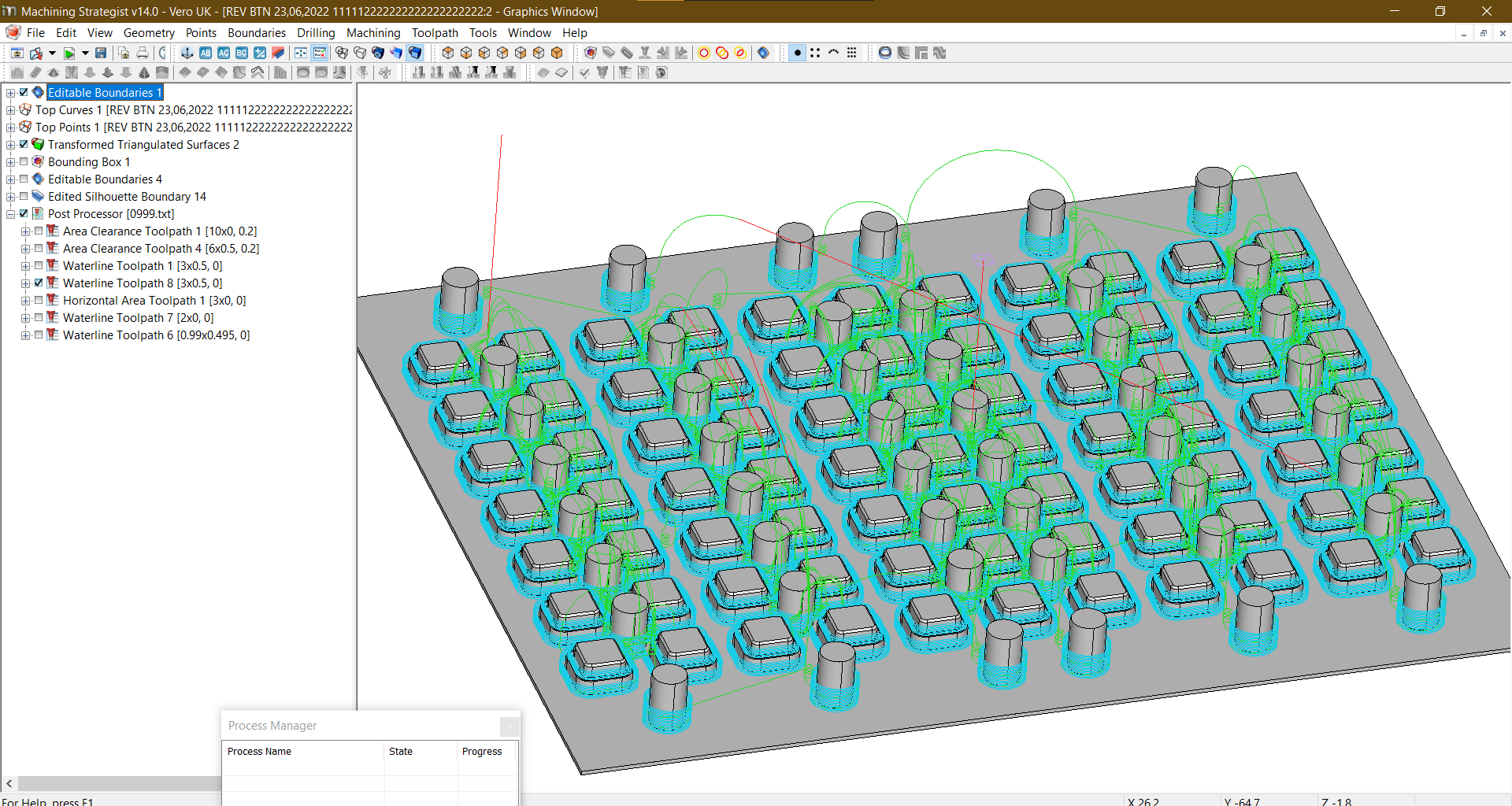Click the blue ring curve icon
This screenshot has height=806, width=1512.
885,53
